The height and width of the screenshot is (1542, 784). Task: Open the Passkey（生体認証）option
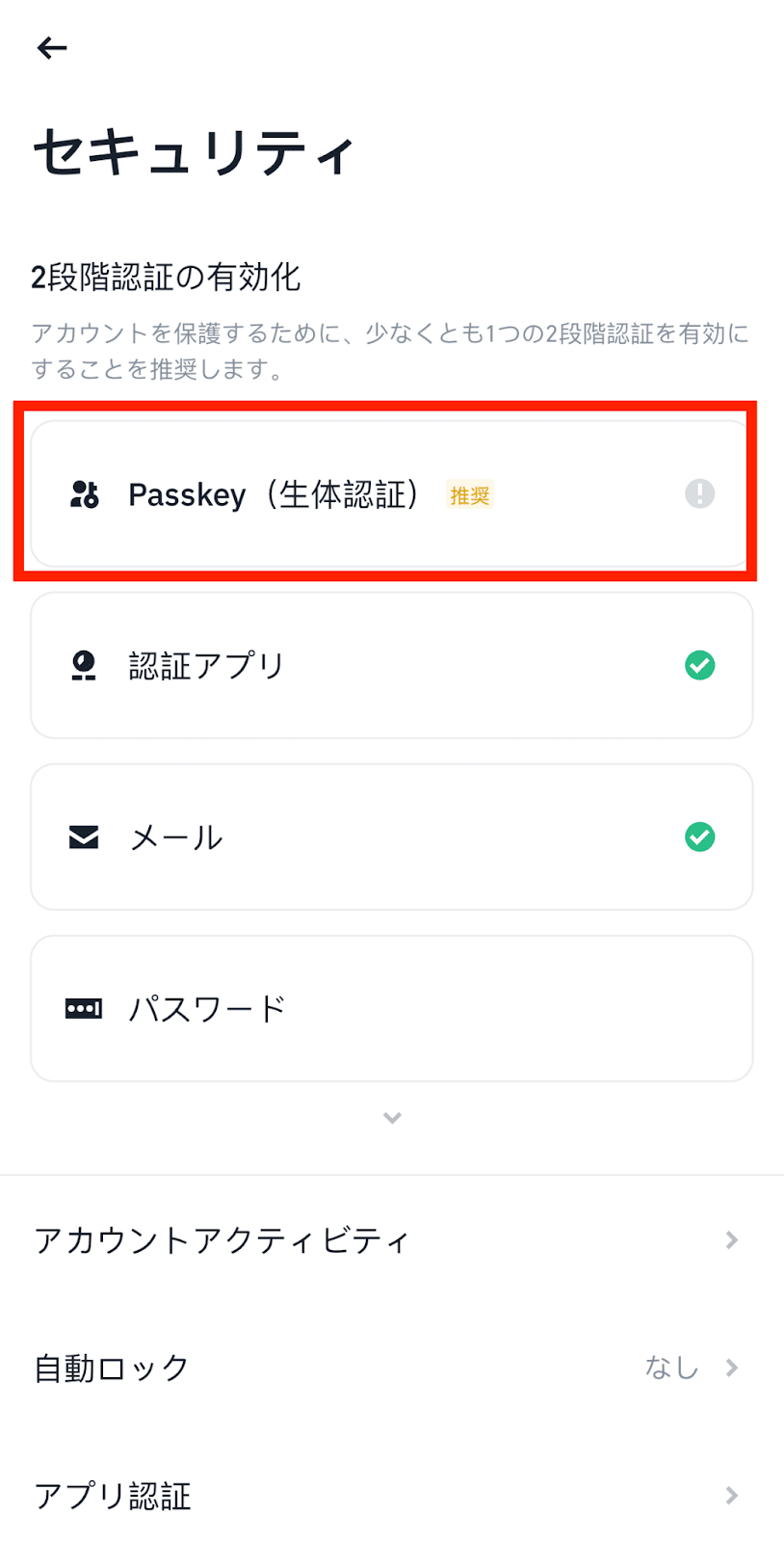(392, 493)
